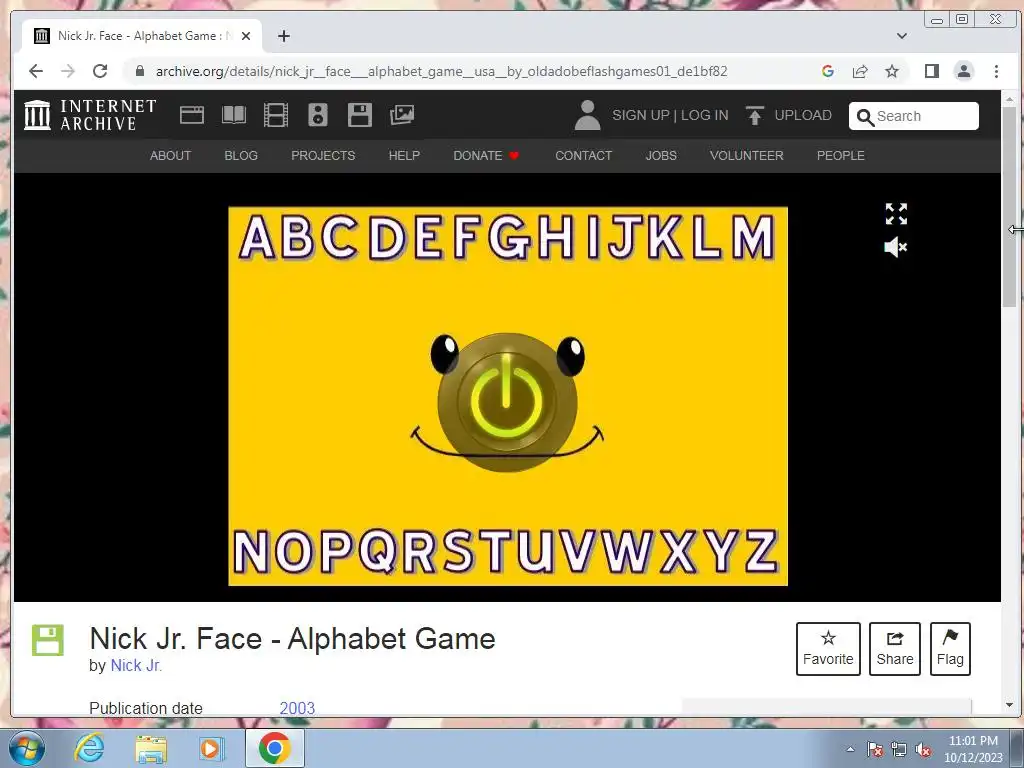Open the CONTACT menu item
Image resolution: width=1024 pixels, height=768 pixels.
[583, 156]
